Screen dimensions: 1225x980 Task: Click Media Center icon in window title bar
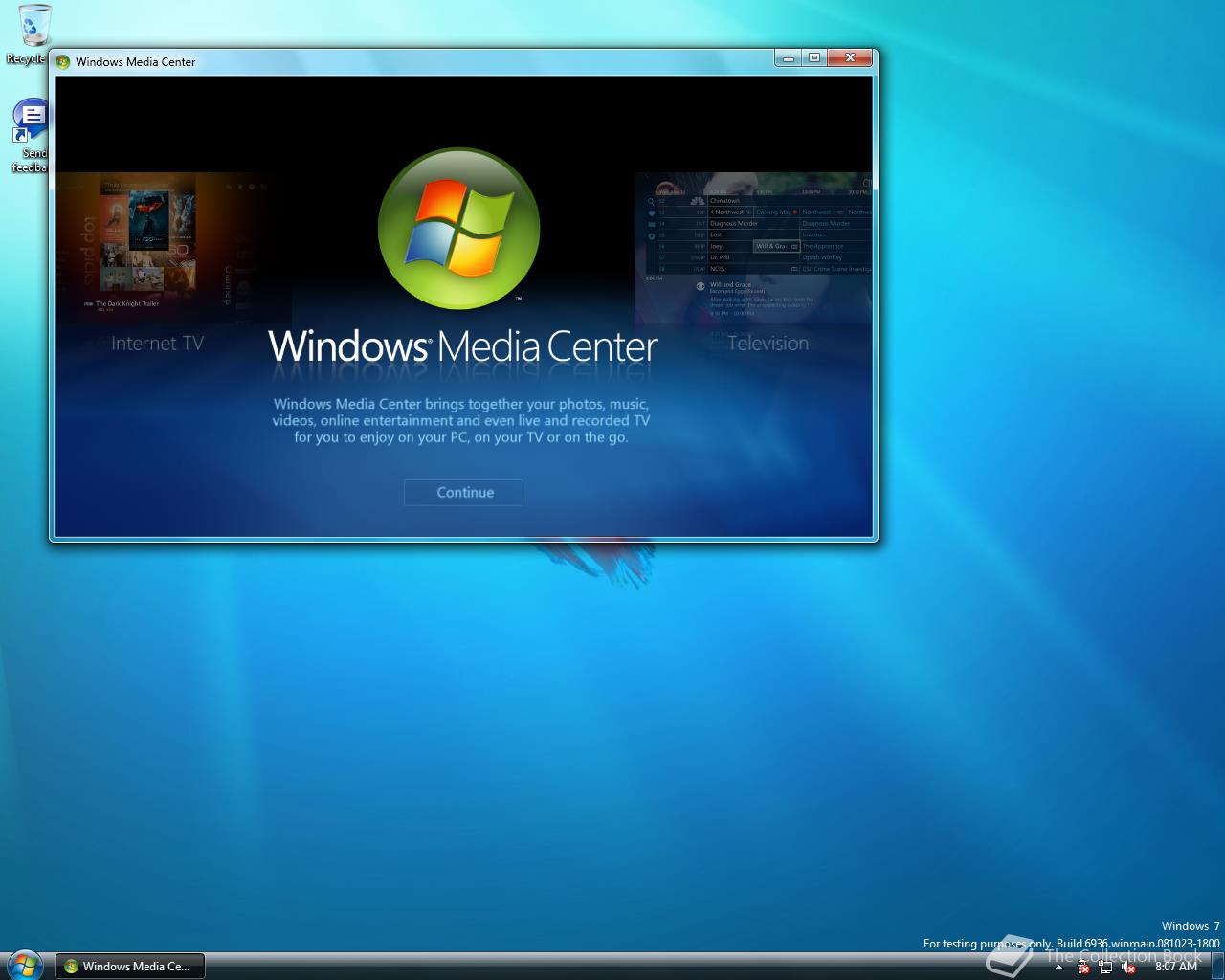pos(63,62)
